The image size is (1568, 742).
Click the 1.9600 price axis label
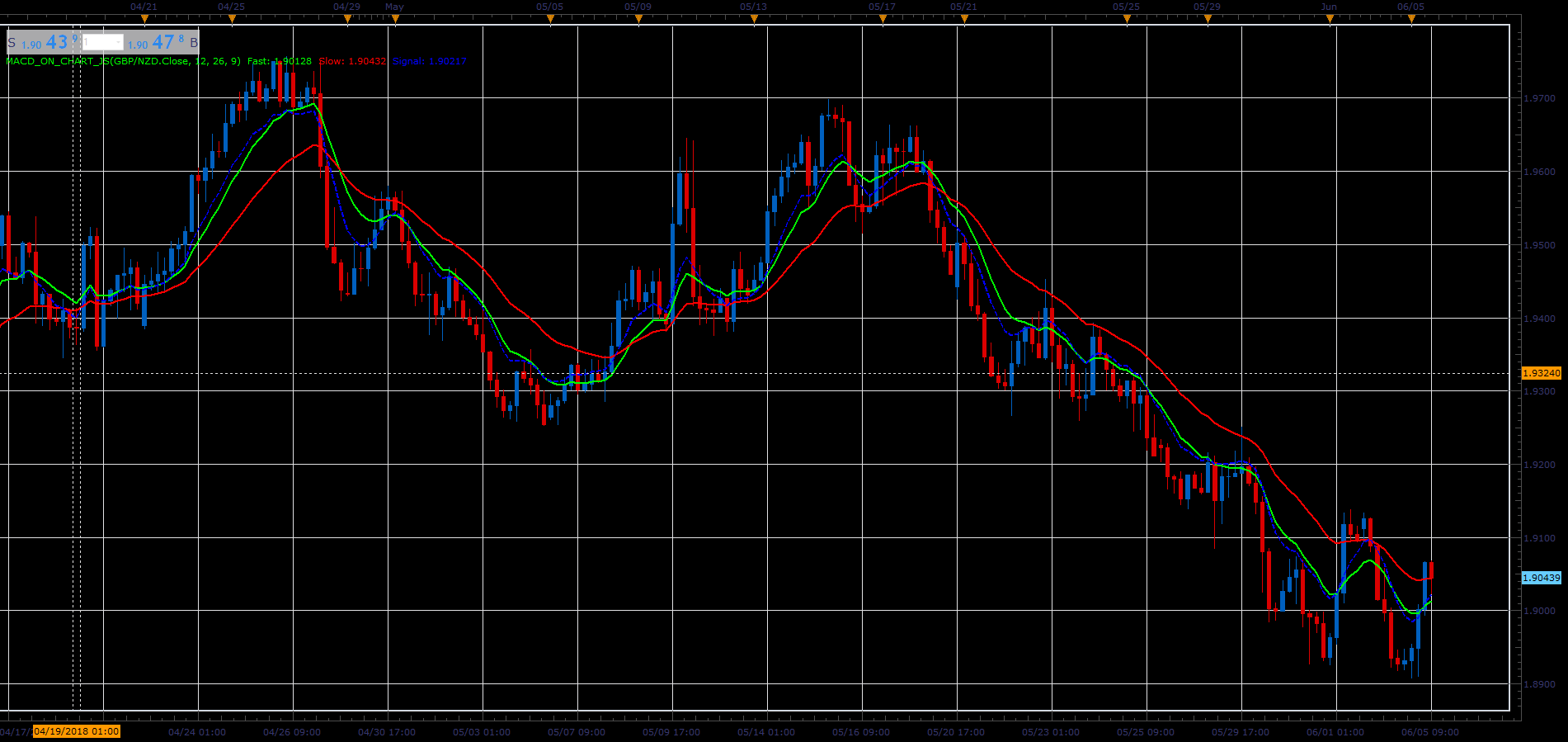(1539, 172)
